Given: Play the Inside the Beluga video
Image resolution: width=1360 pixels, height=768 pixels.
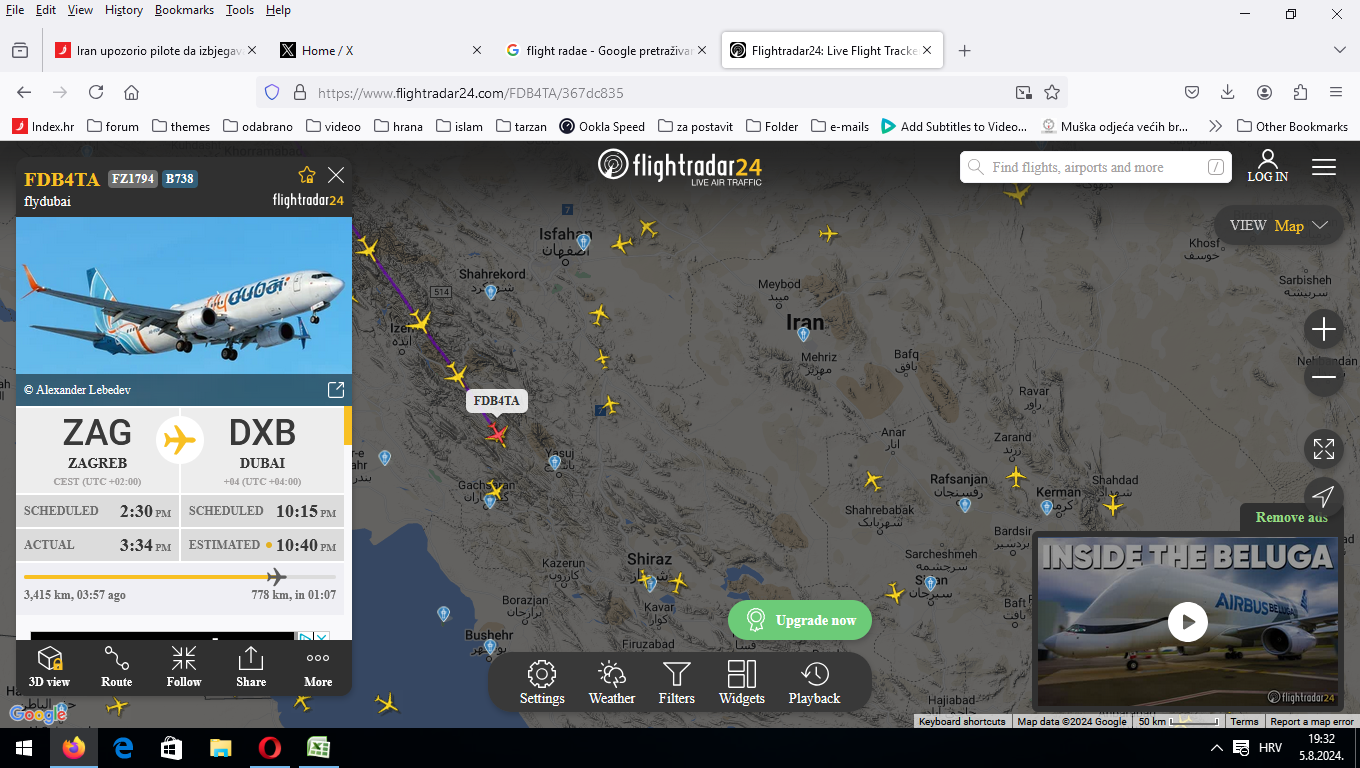Looking at the screenshot, I should point(1188,621).
